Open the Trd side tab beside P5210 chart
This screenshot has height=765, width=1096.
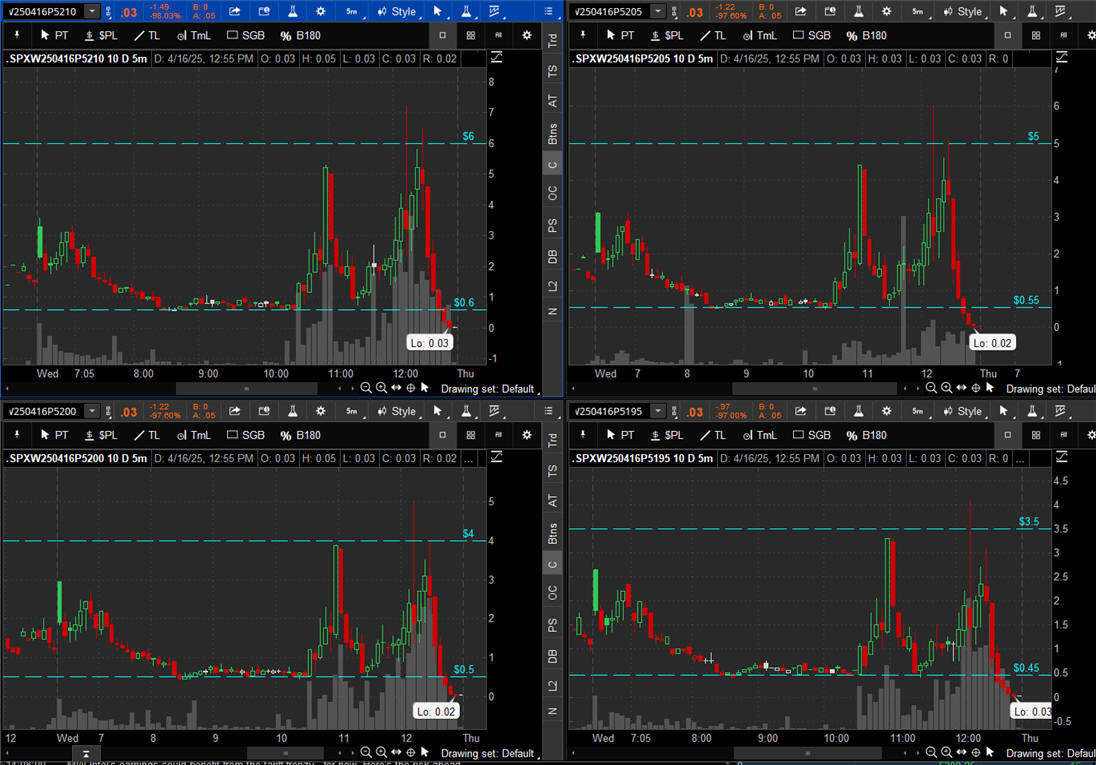553,41
